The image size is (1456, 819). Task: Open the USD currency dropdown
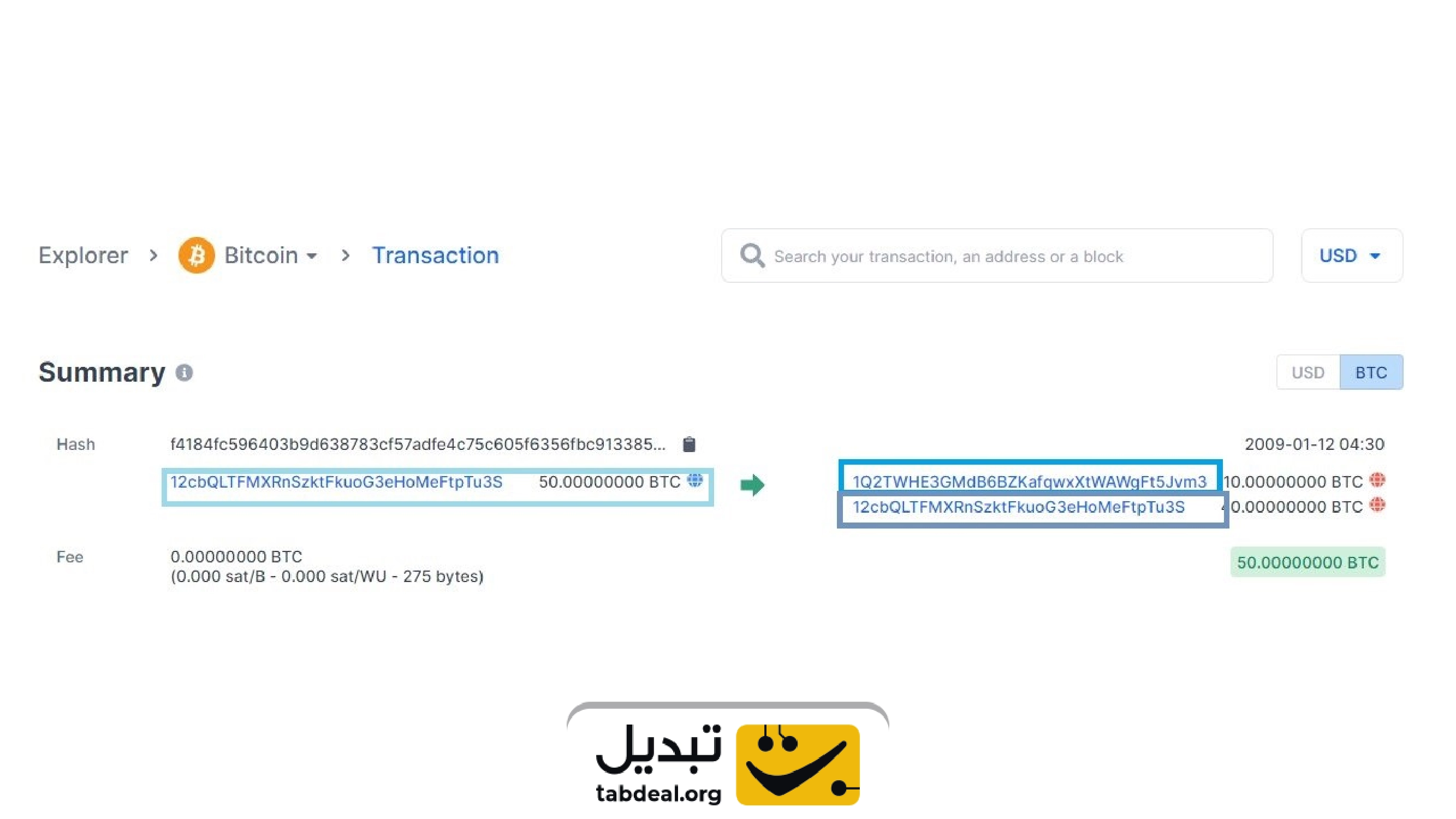click(x=1351, y=255)
